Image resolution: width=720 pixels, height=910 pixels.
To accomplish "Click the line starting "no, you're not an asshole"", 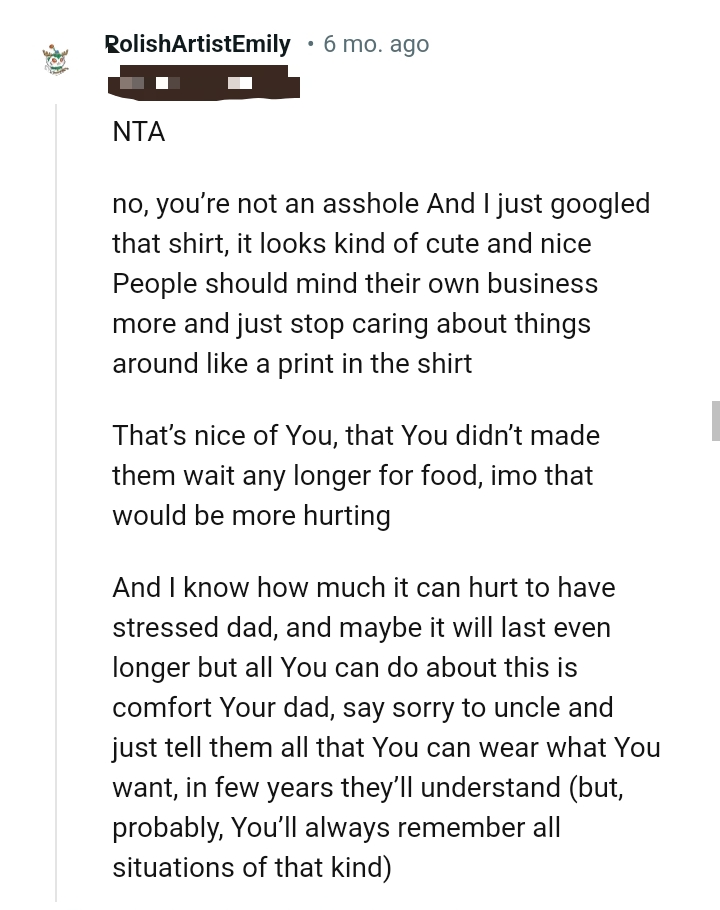I will tap(381, 204).
